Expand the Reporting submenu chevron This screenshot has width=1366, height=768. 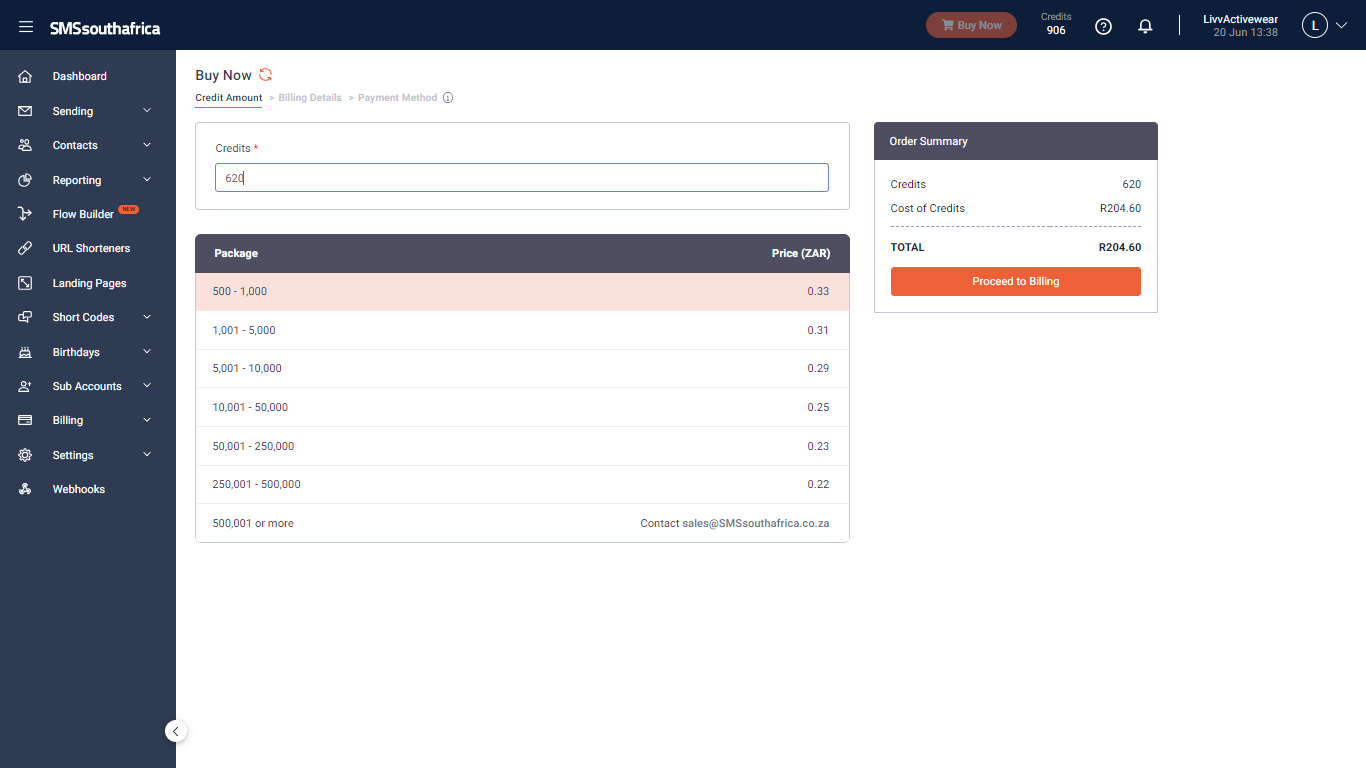pyautogui.click(x=147, y=180)
